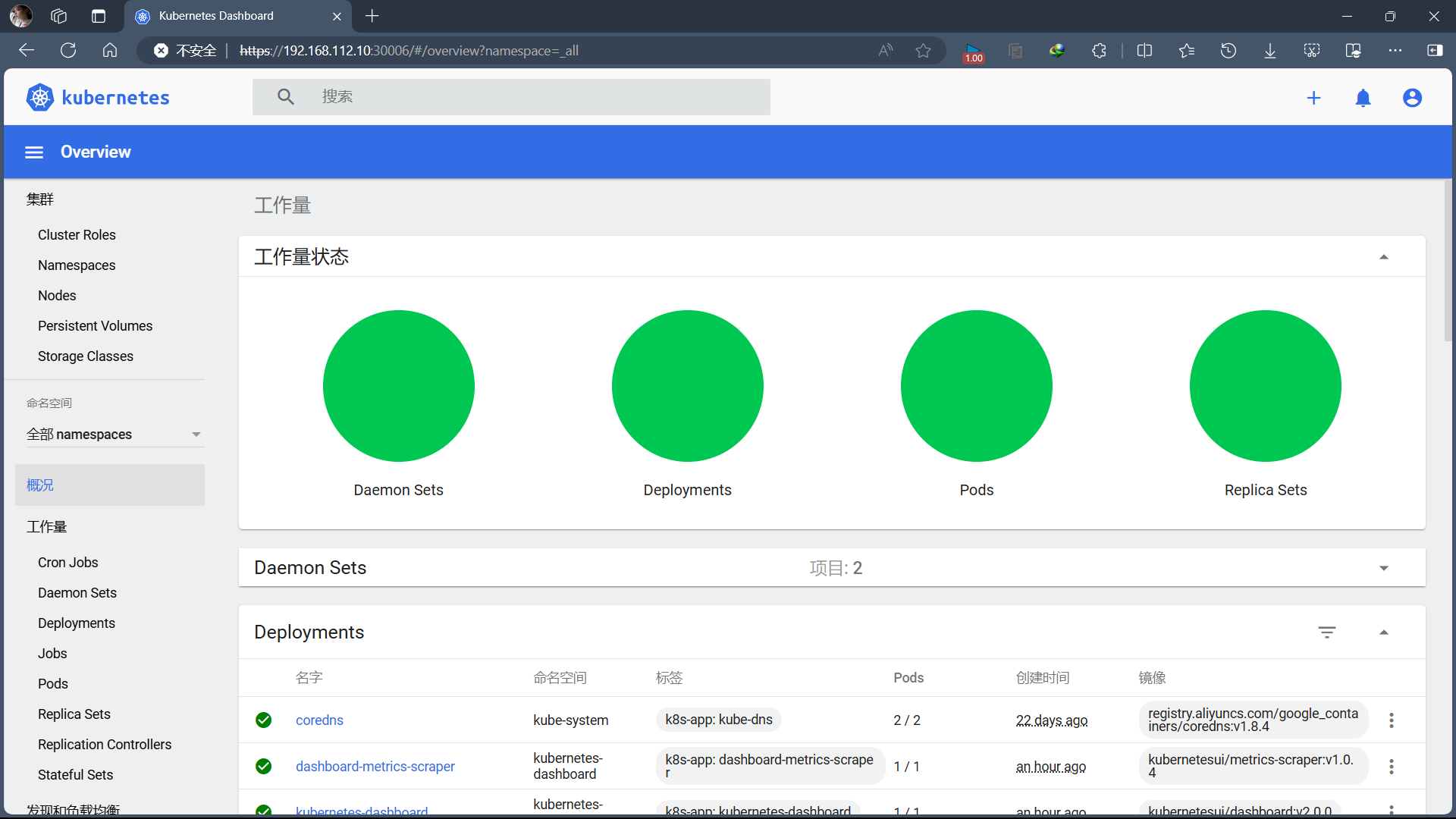This screenshot has width=1456, height=819.
Task: Click the Daemon Sets status circle
Action: pos(398,386)
